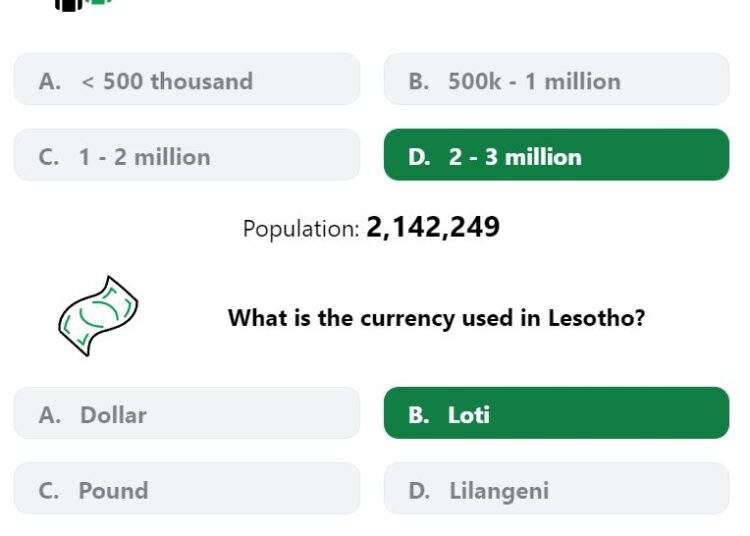Screen dimensions: 750x536
Task: Click the population figure 2,142,249
Action: coord(433,227)
